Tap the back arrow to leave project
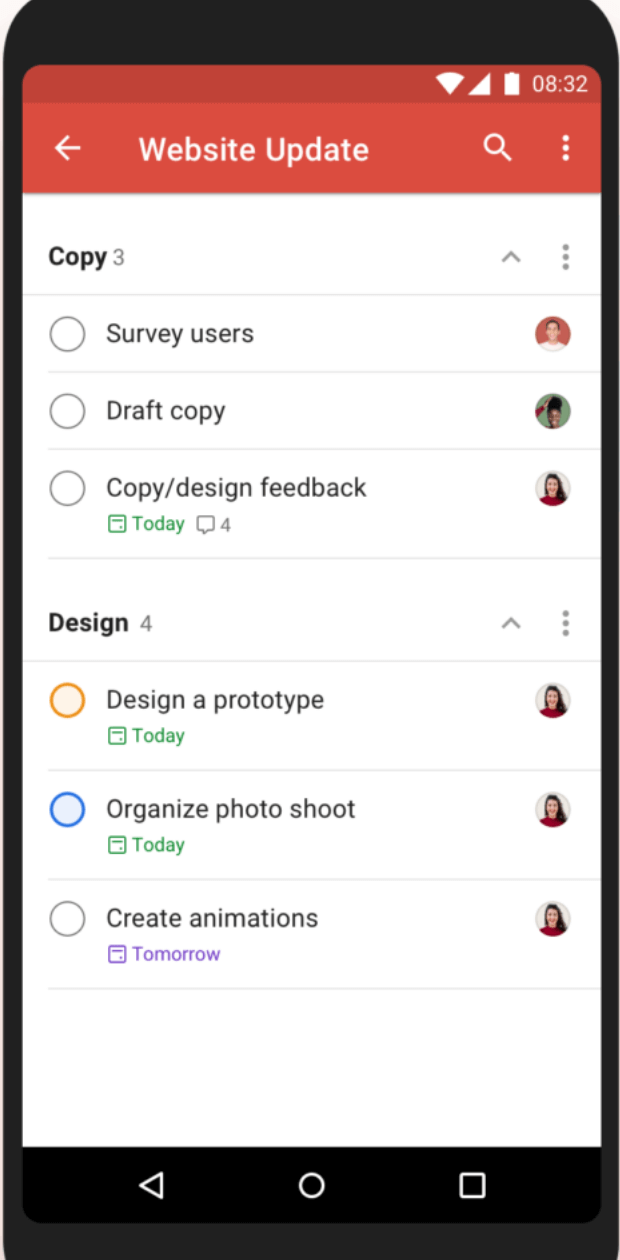The height and width of the screenshot is (1260, 620). pyautogui.click(x=66, y=147)
